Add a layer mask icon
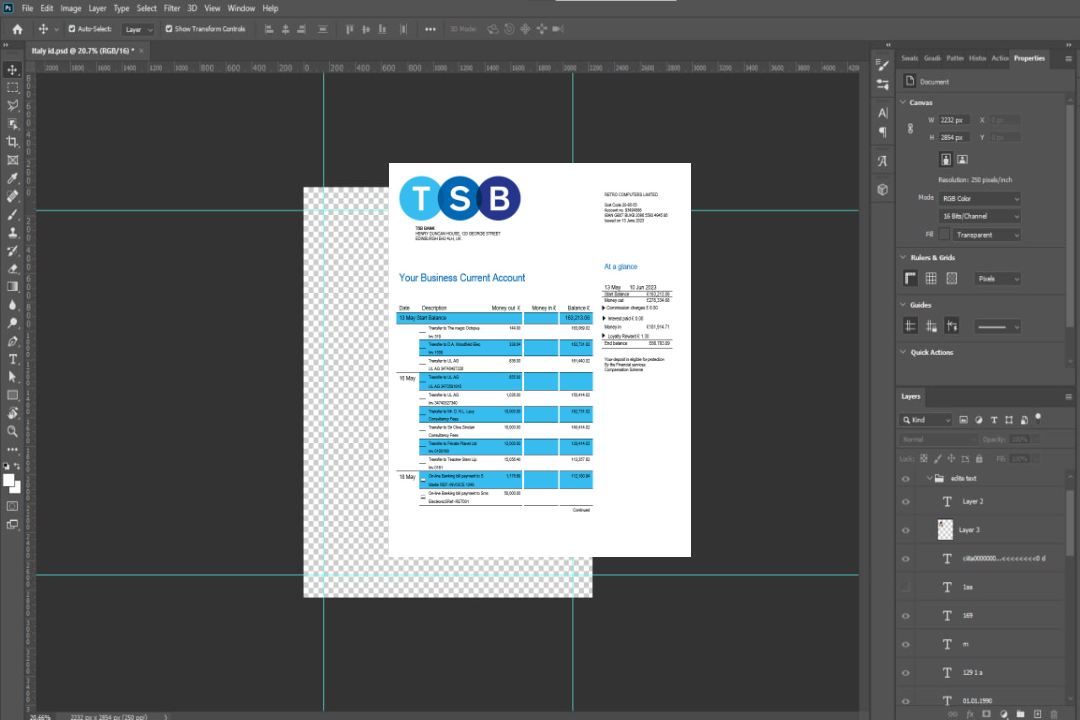The height and width of the screenshot is (720, 1080). (x=986, y=714)
